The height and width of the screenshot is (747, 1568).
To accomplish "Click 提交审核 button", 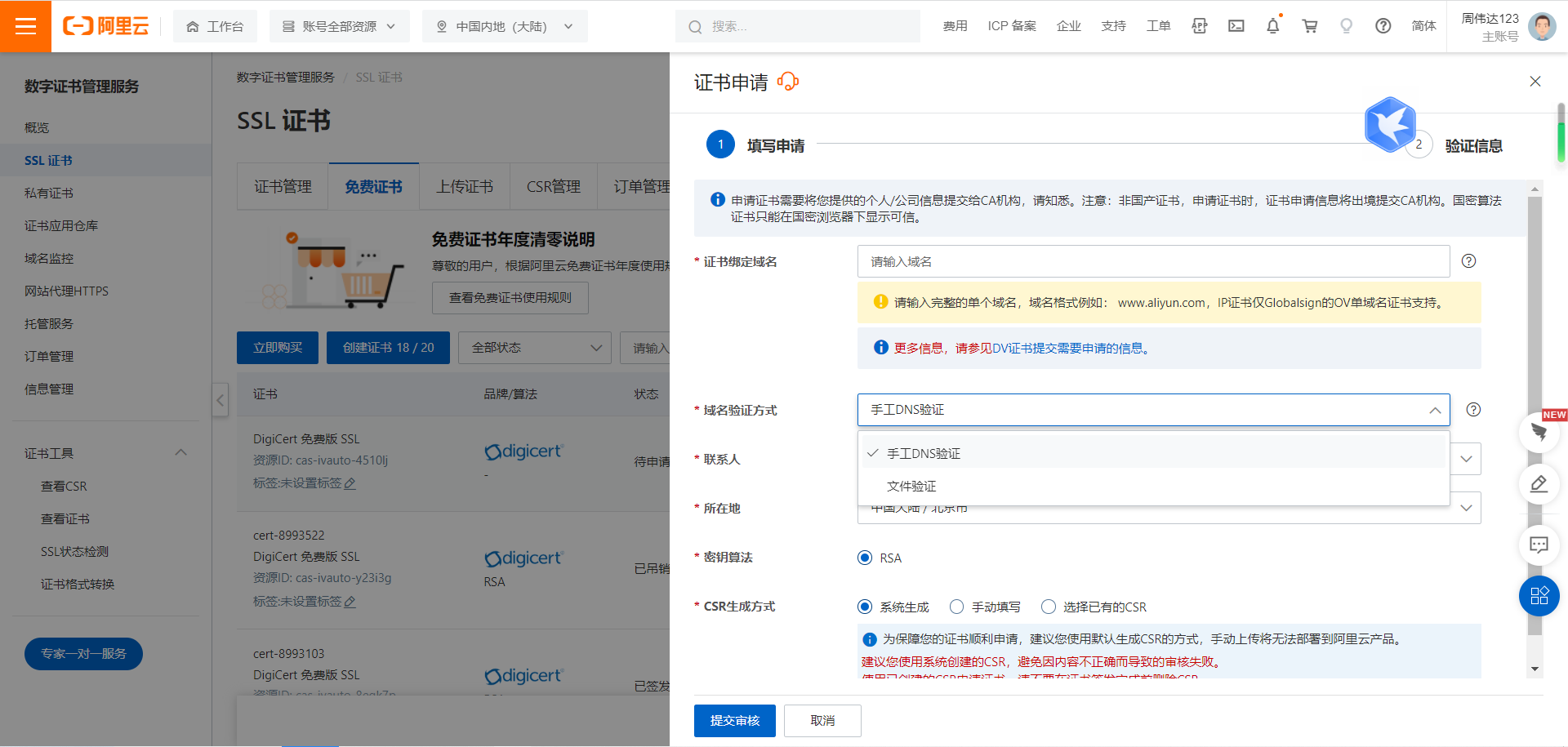I will tap(735, 721).
